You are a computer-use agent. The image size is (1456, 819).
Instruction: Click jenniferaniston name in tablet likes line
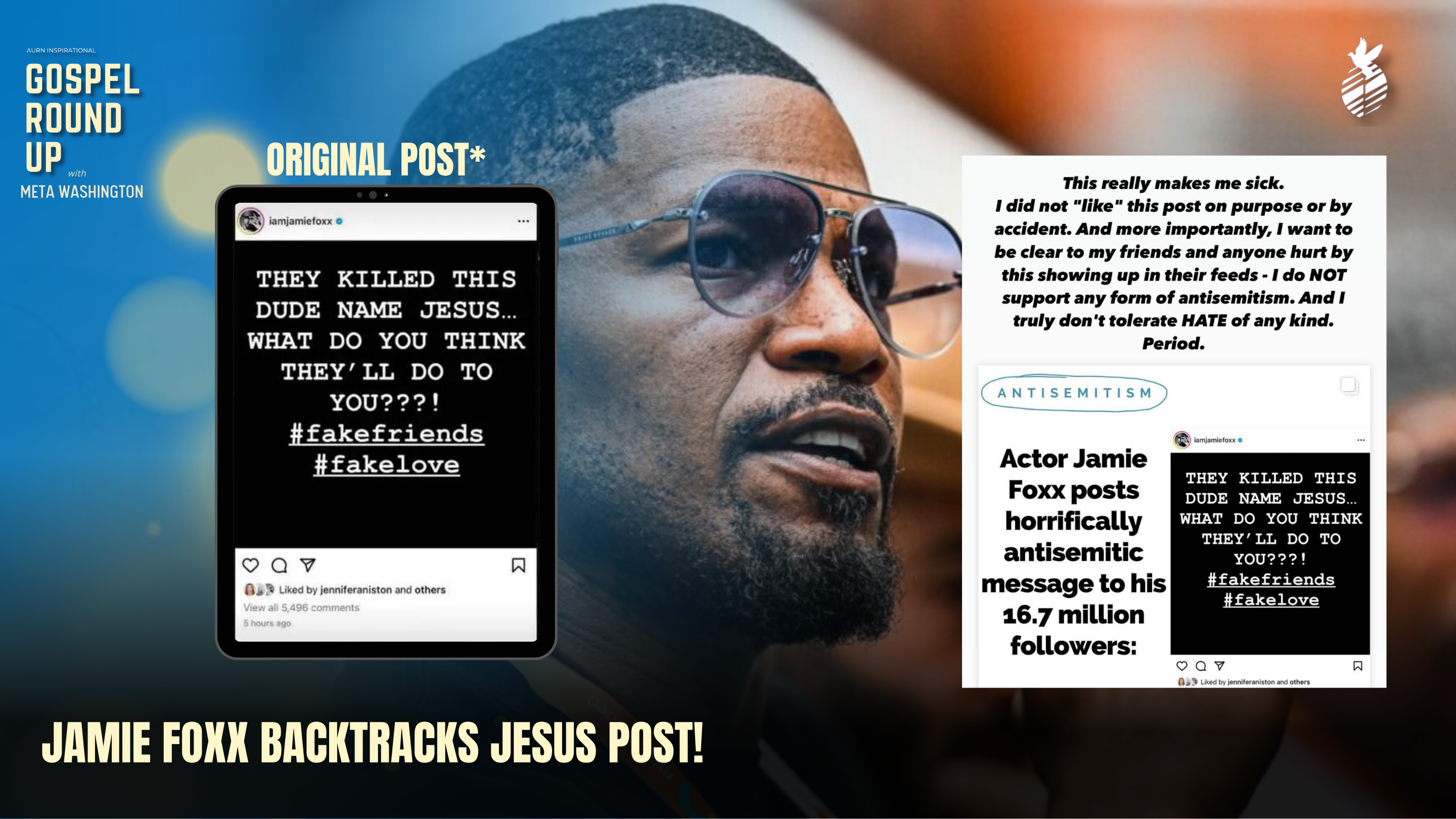355,589
